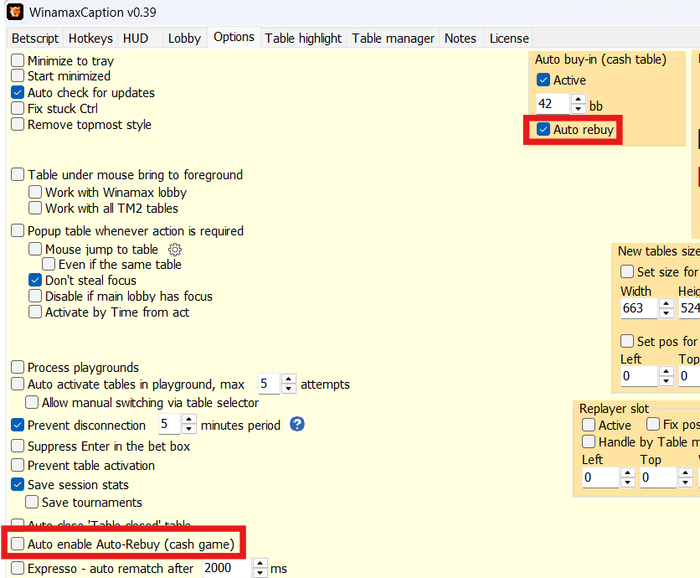Enable Remove topmost style checkbox
Screen dimensions: 700x578
click(17, 124)
